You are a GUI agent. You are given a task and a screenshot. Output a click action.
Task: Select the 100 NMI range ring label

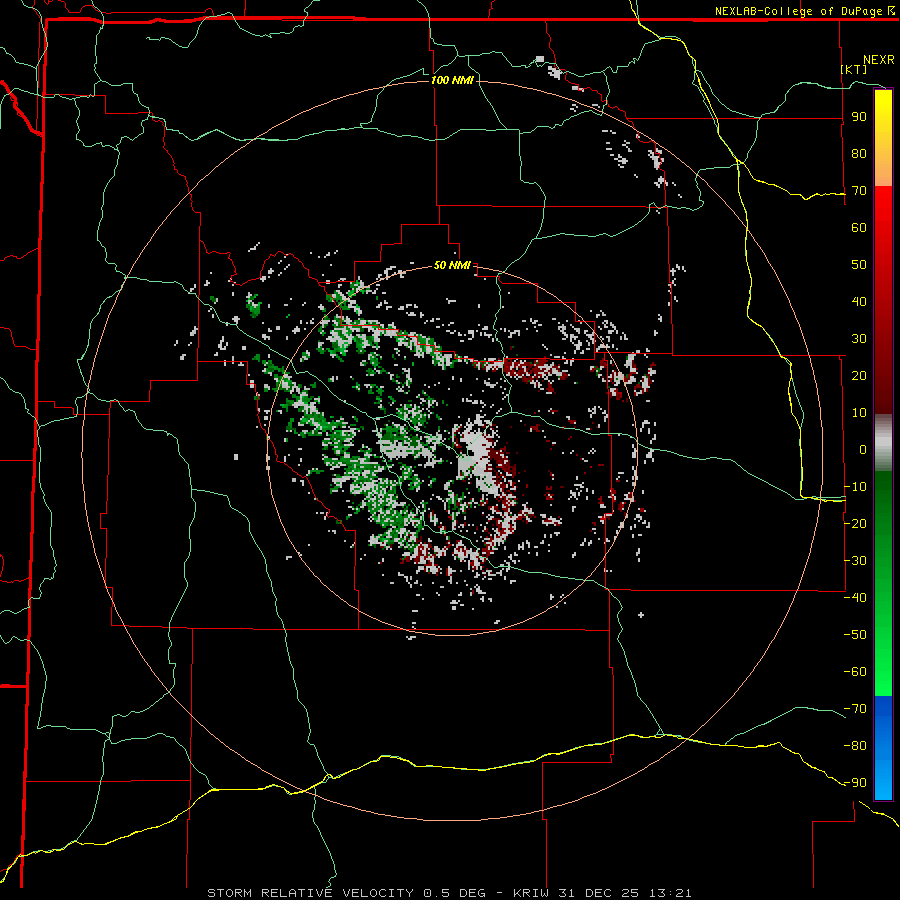pos(452,80)
